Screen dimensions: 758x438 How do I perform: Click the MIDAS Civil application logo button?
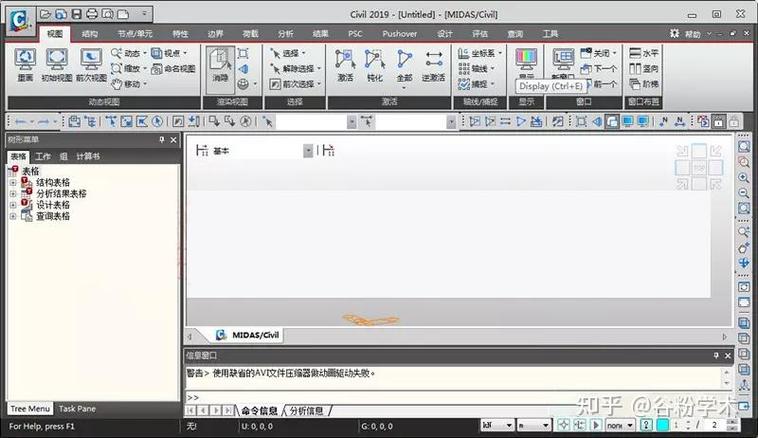(20, 19)
